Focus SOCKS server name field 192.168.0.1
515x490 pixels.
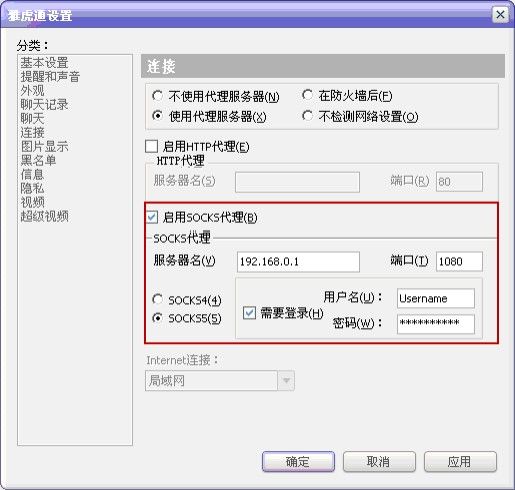[298, 262]
